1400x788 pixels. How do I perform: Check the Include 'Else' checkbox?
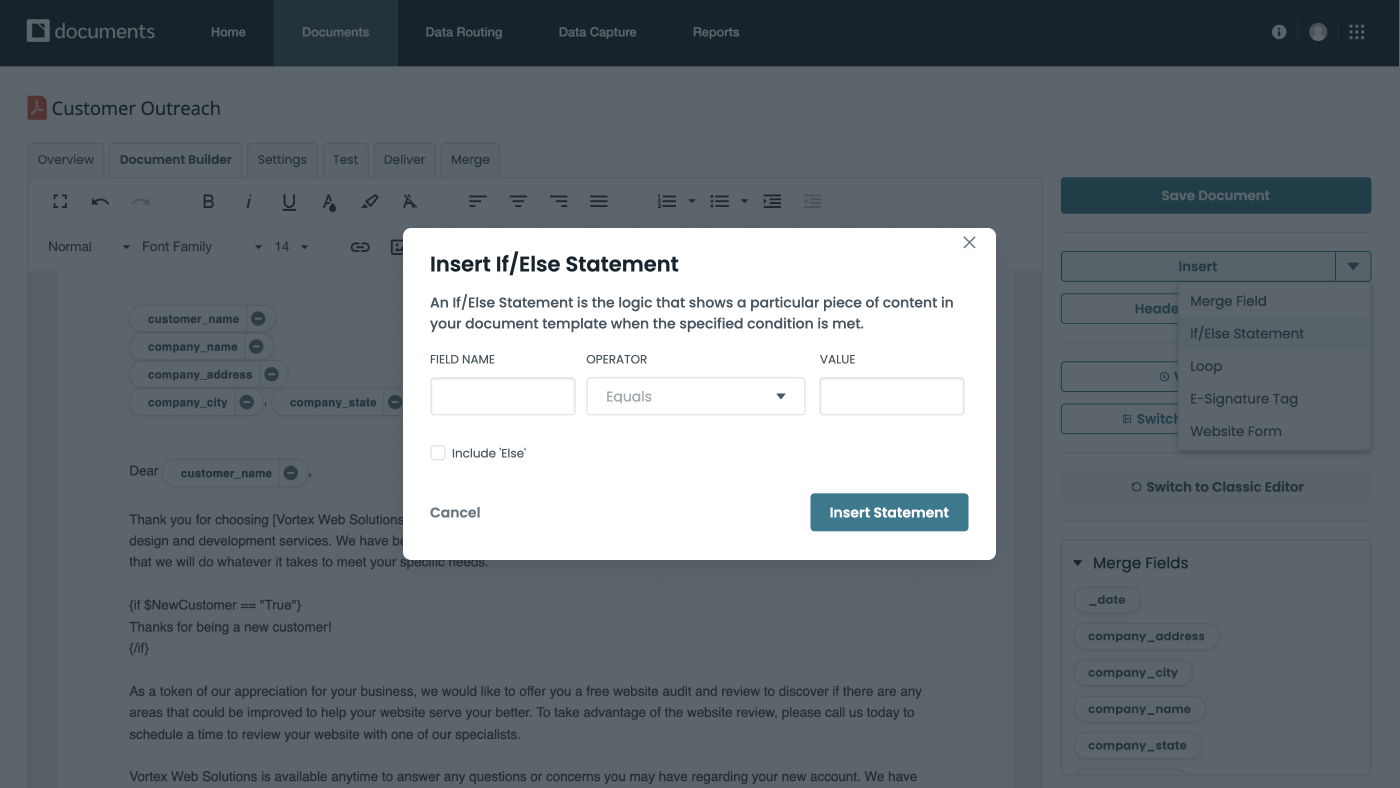[x=437, y=452]
